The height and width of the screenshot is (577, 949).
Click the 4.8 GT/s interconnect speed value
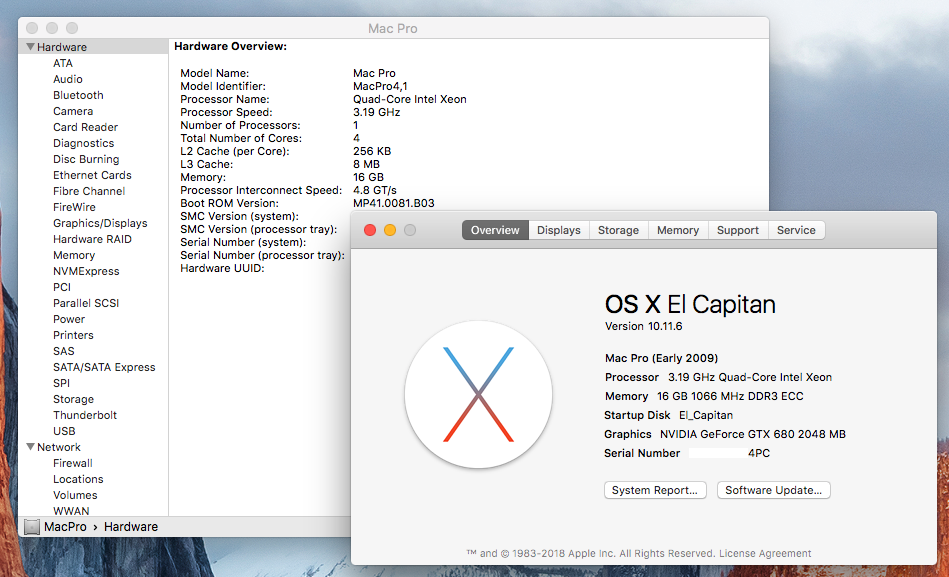coord(375,190)
